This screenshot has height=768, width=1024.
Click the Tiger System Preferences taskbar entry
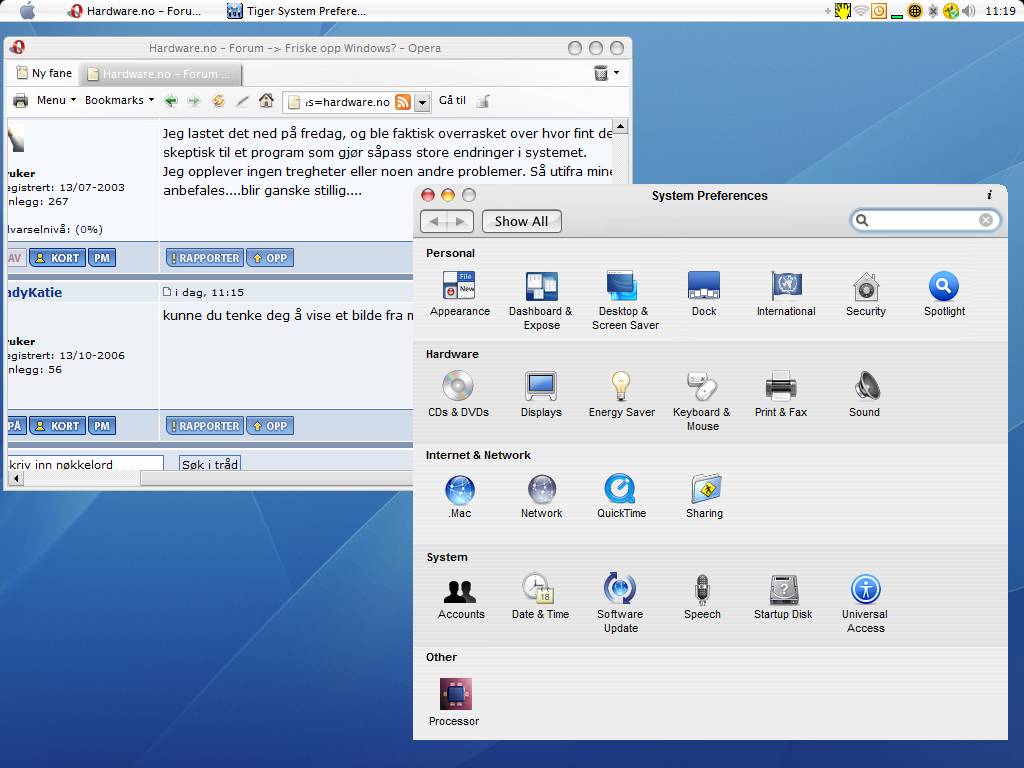(x=296, y=11)
